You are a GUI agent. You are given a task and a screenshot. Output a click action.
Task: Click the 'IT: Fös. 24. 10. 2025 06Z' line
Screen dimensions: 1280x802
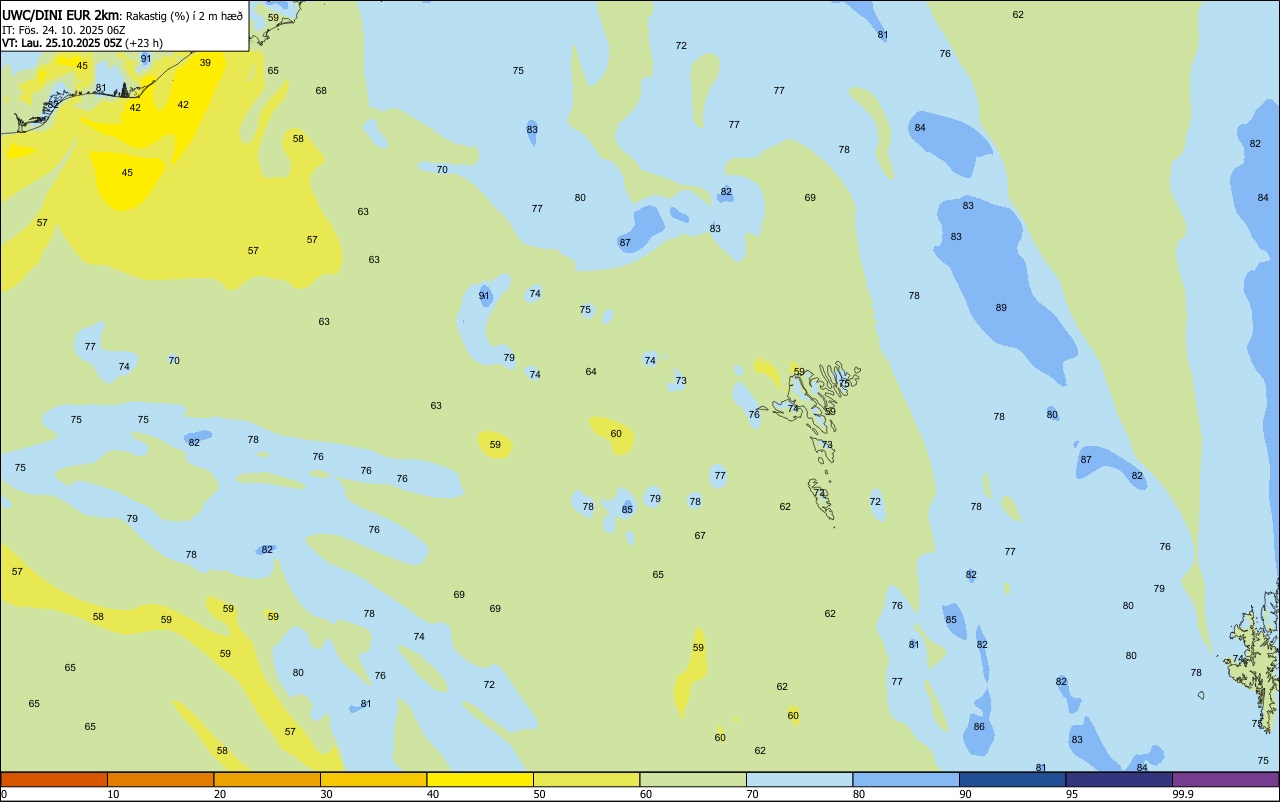pyautogui.click(x=63, y=30)
